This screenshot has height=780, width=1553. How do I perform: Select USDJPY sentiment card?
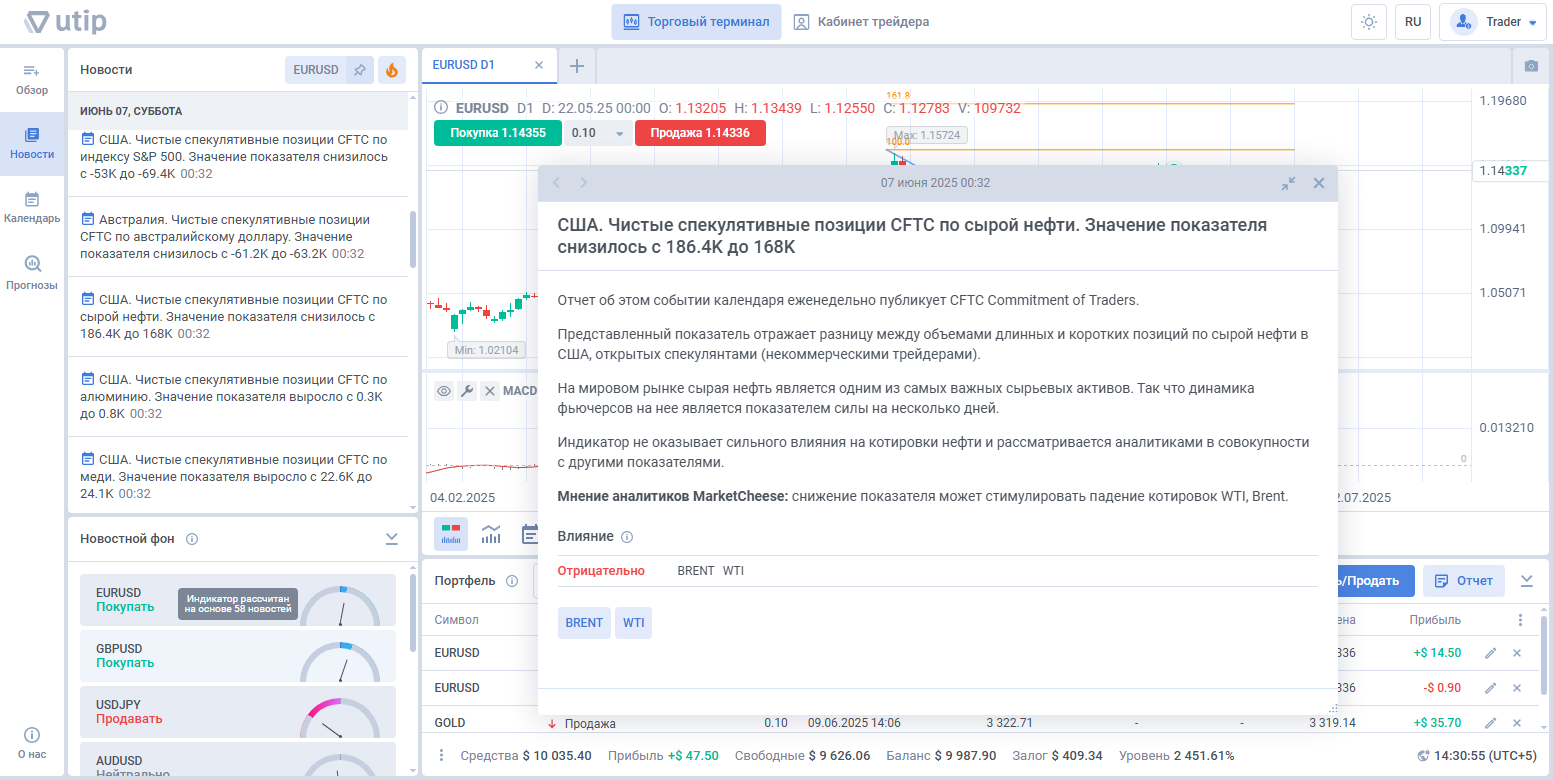click(238, 711)
